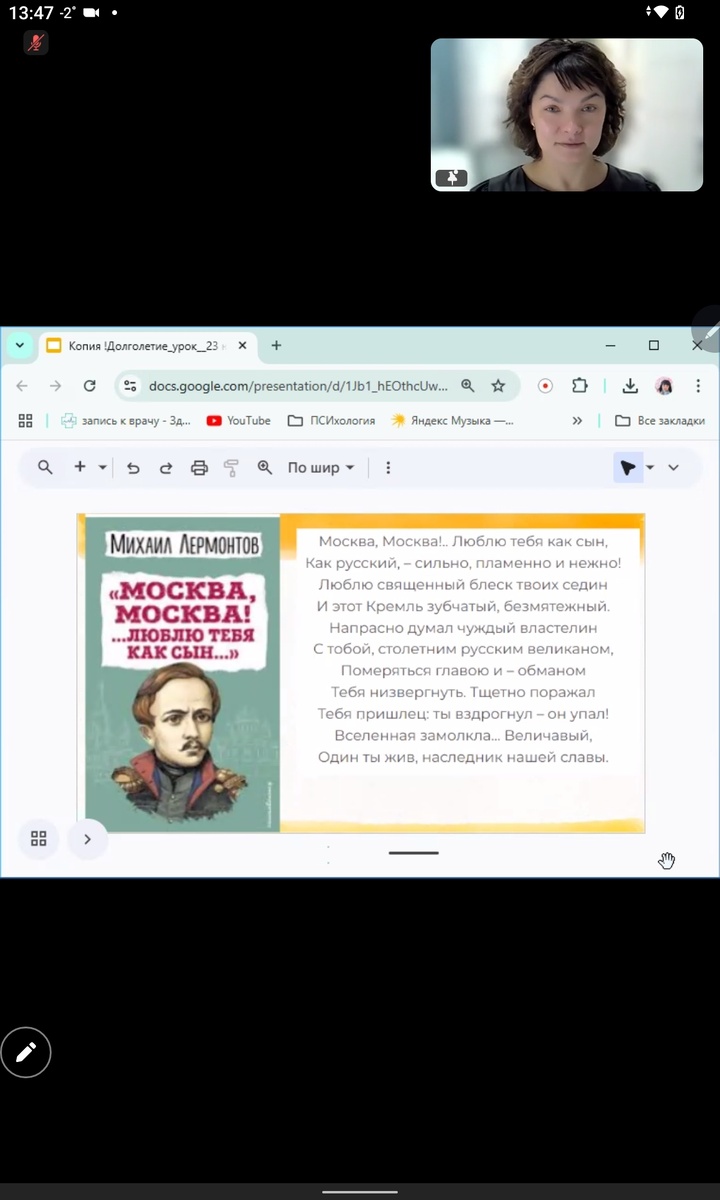Screen dimensions: 720x1200
Task: Open the Яндекс Музыка bookmark
Action: coord(452,421)
